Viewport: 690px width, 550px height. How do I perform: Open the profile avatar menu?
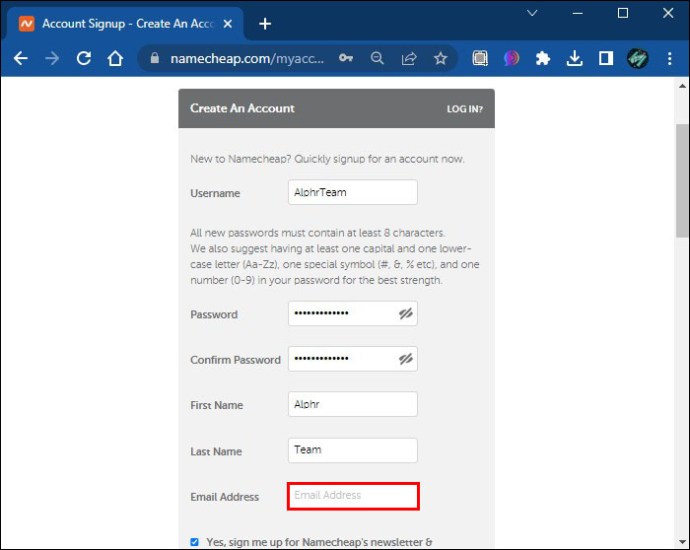click(638, 58)
